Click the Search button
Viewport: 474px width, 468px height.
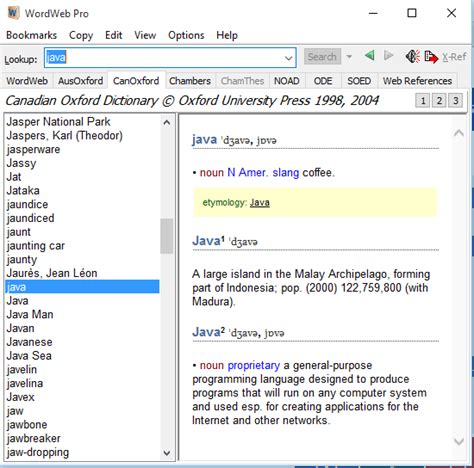[x=322, y=57]
